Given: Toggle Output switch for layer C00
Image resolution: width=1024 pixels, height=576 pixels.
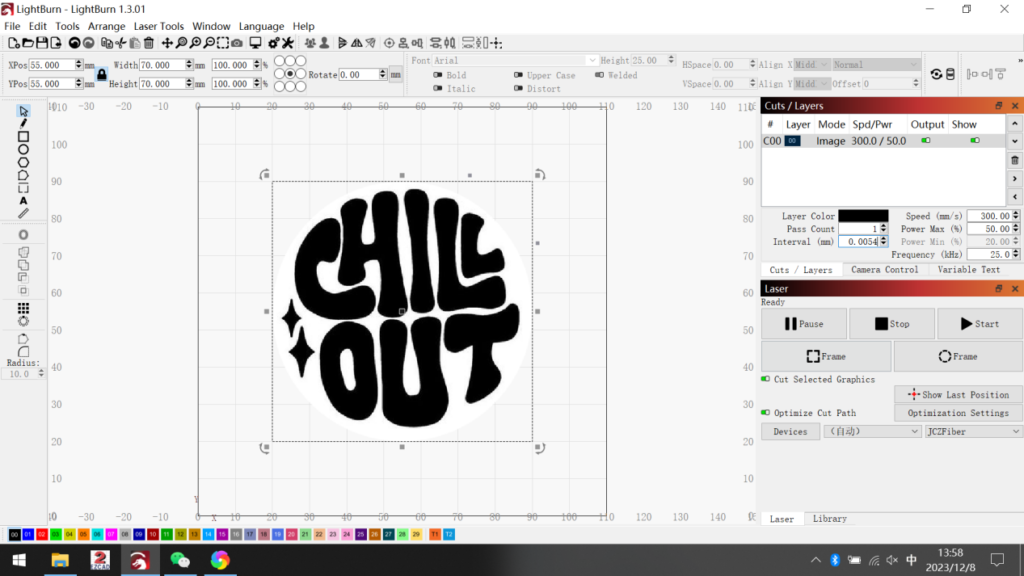Looking at the screenshot, I should click(926, 141).
